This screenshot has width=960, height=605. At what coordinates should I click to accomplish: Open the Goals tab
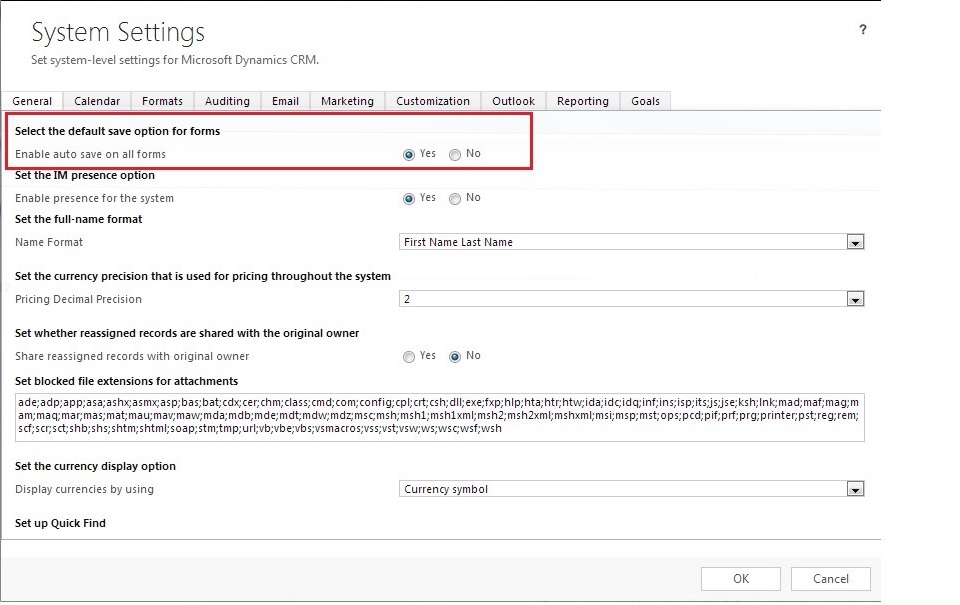[645, 101]
